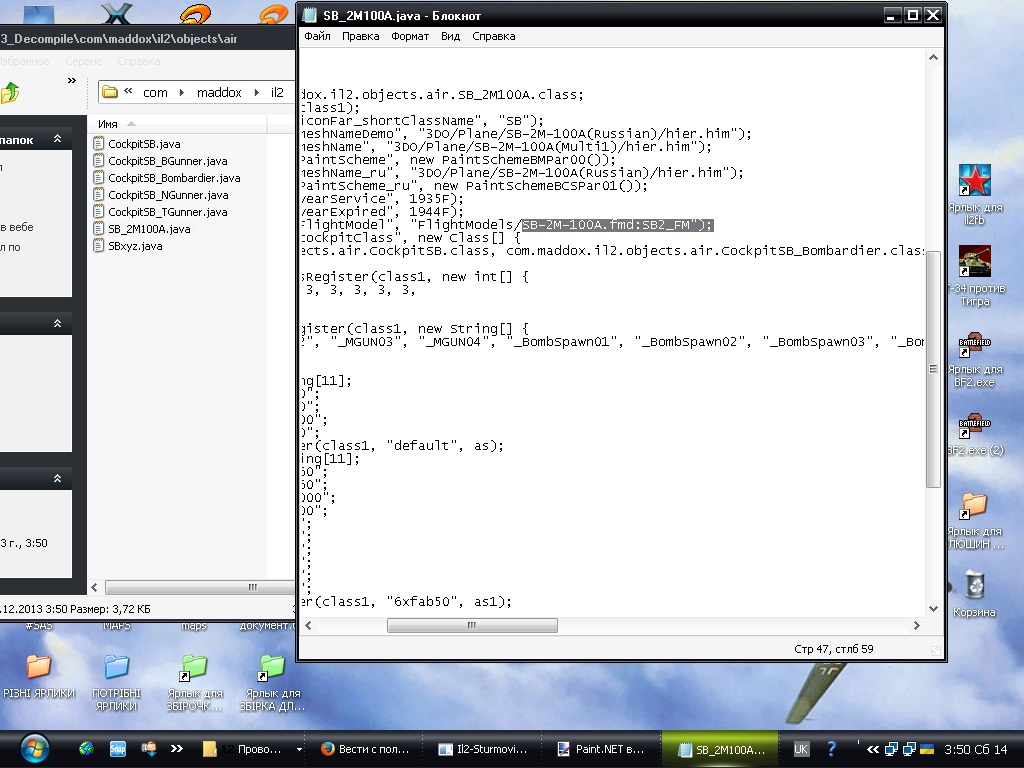Click Notepad vertical scrollbar thumb
The height and width of the screenshot is (768, 1024).
coord(933,368)
